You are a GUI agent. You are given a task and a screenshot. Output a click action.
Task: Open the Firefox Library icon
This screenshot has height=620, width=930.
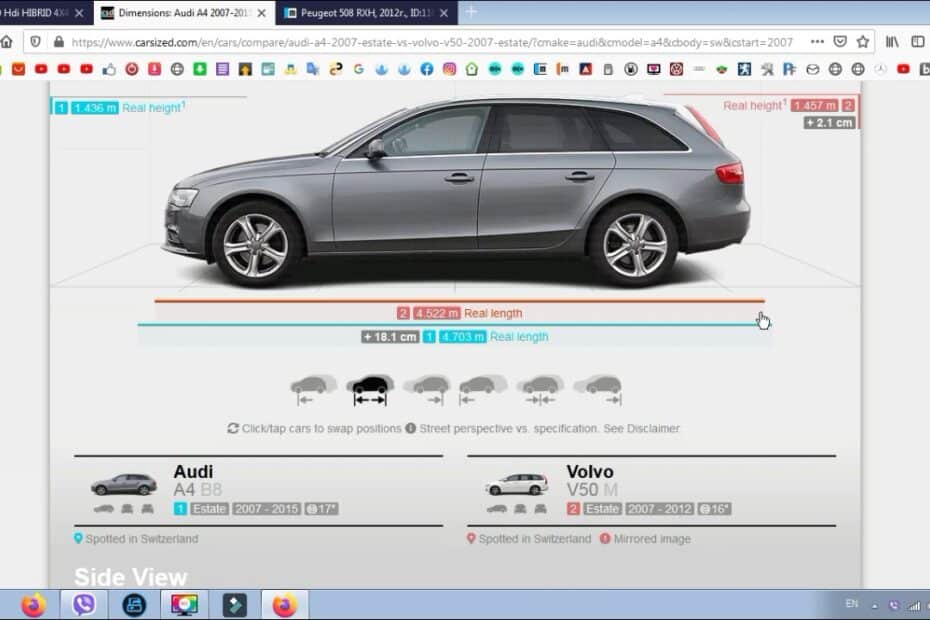click(892, 42)
